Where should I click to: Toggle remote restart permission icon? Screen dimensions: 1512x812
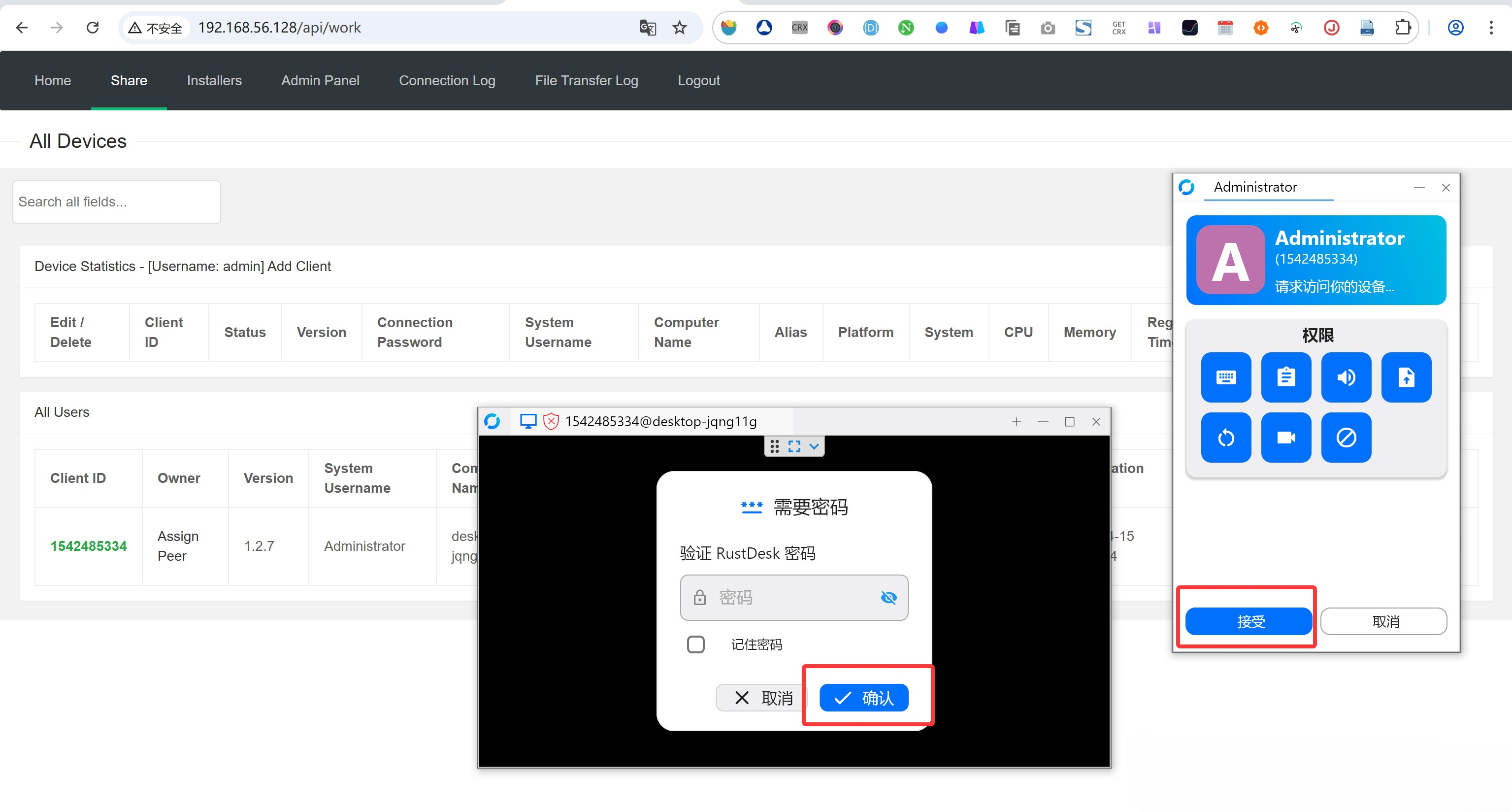coord(1225,438)
